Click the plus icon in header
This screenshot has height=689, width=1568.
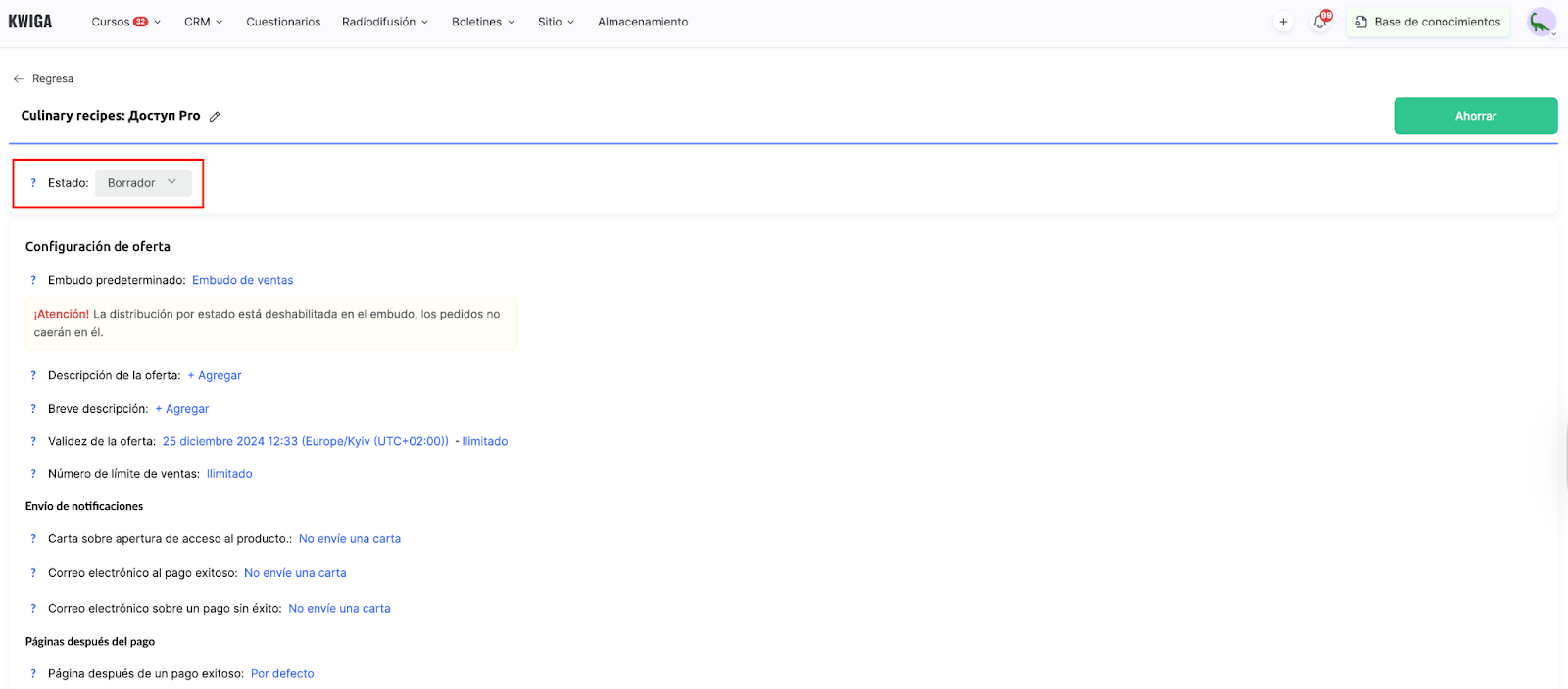[x=1283, y=22]
